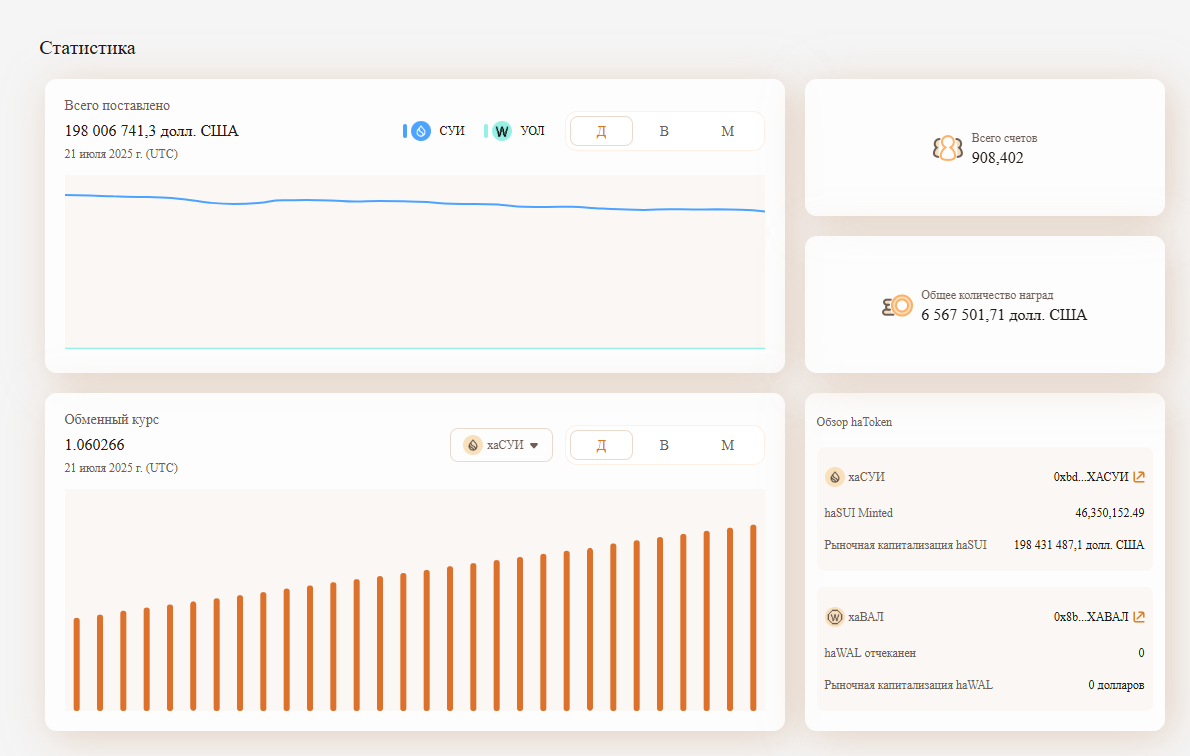Viewport: 1190px width, 756px height.
Task: Click the total accounts people icon
Action: pyautogui.click(x=948, y=148)
